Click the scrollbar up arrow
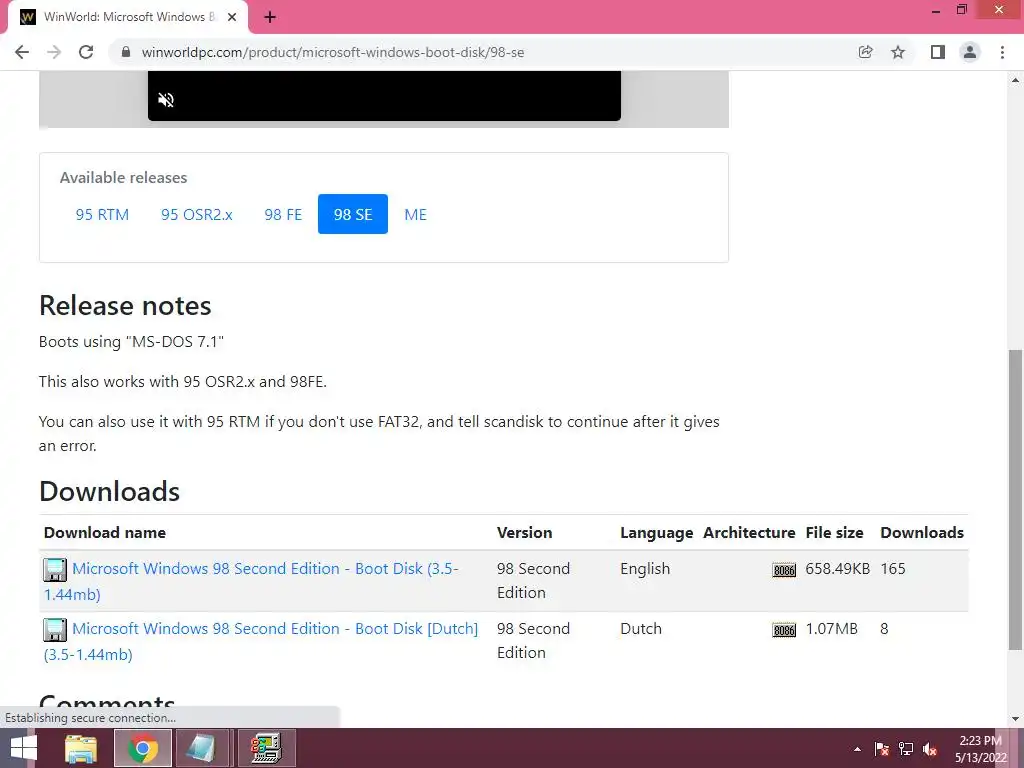This screenshot has height=768, width=1024. [1014, 80]
